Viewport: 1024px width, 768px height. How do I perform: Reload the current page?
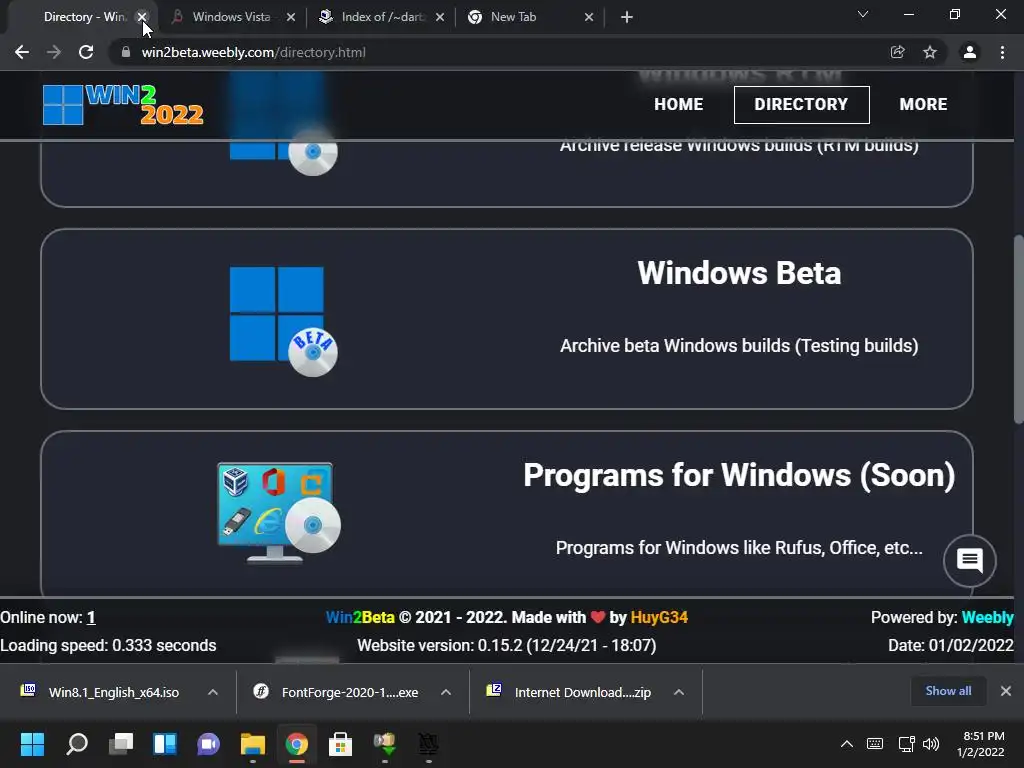(x=86, y=52)
